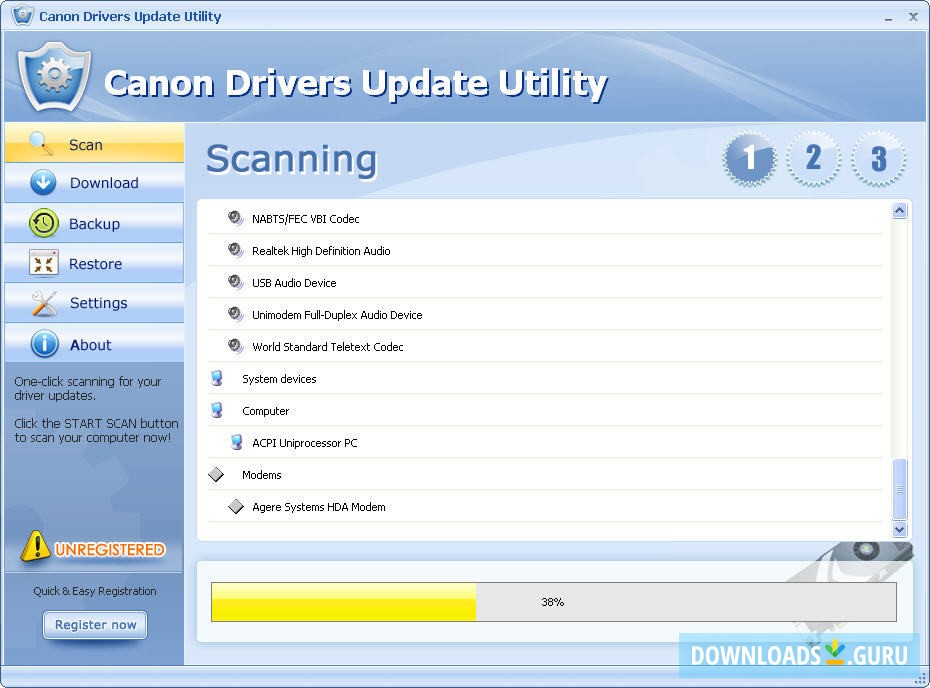Viewport: 930px width, 688px height.
Task: Click the shield logo in header
Action: coord(54,76)
